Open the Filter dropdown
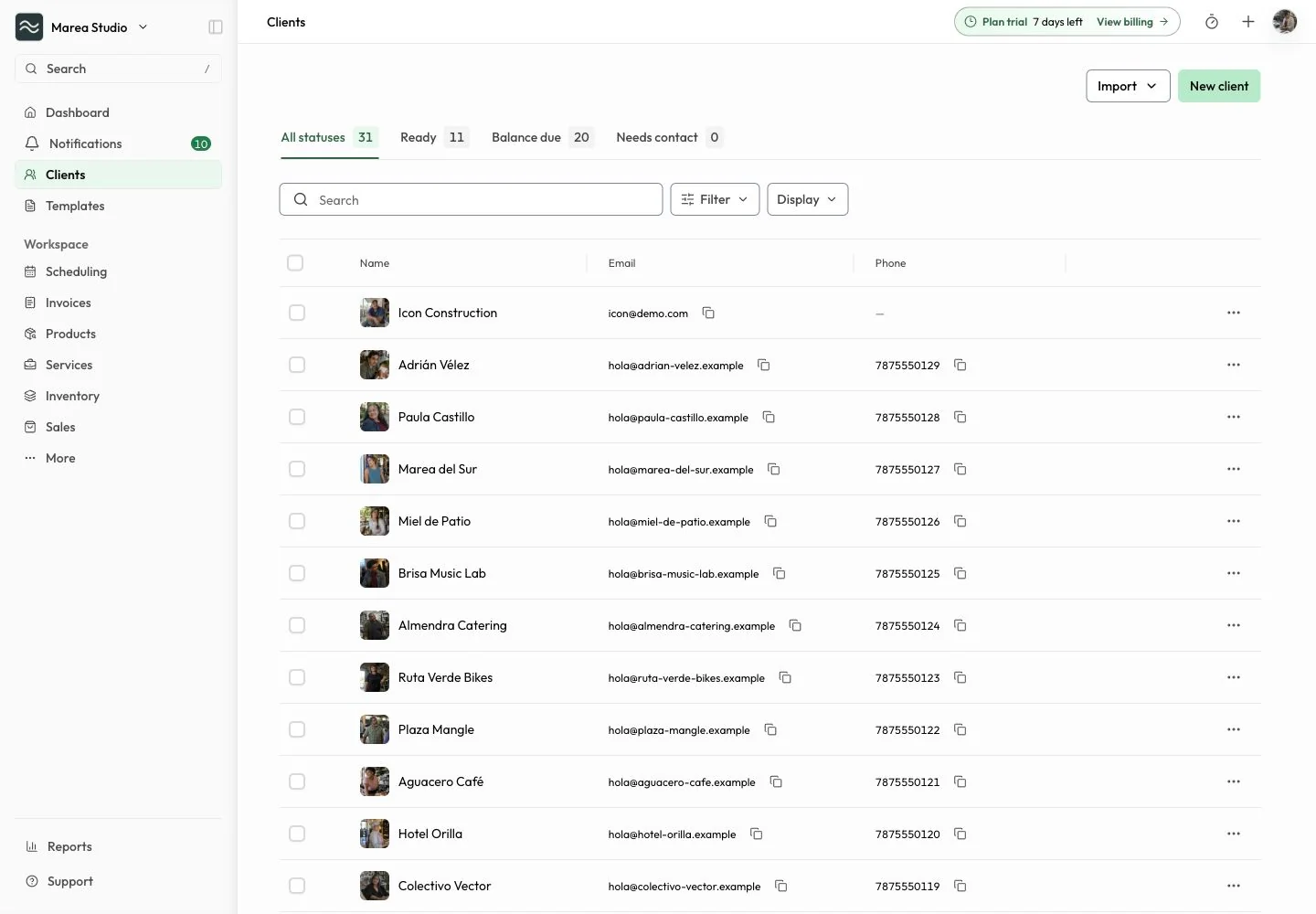The width and height of the screenshot is (1316, 914). 715,199
